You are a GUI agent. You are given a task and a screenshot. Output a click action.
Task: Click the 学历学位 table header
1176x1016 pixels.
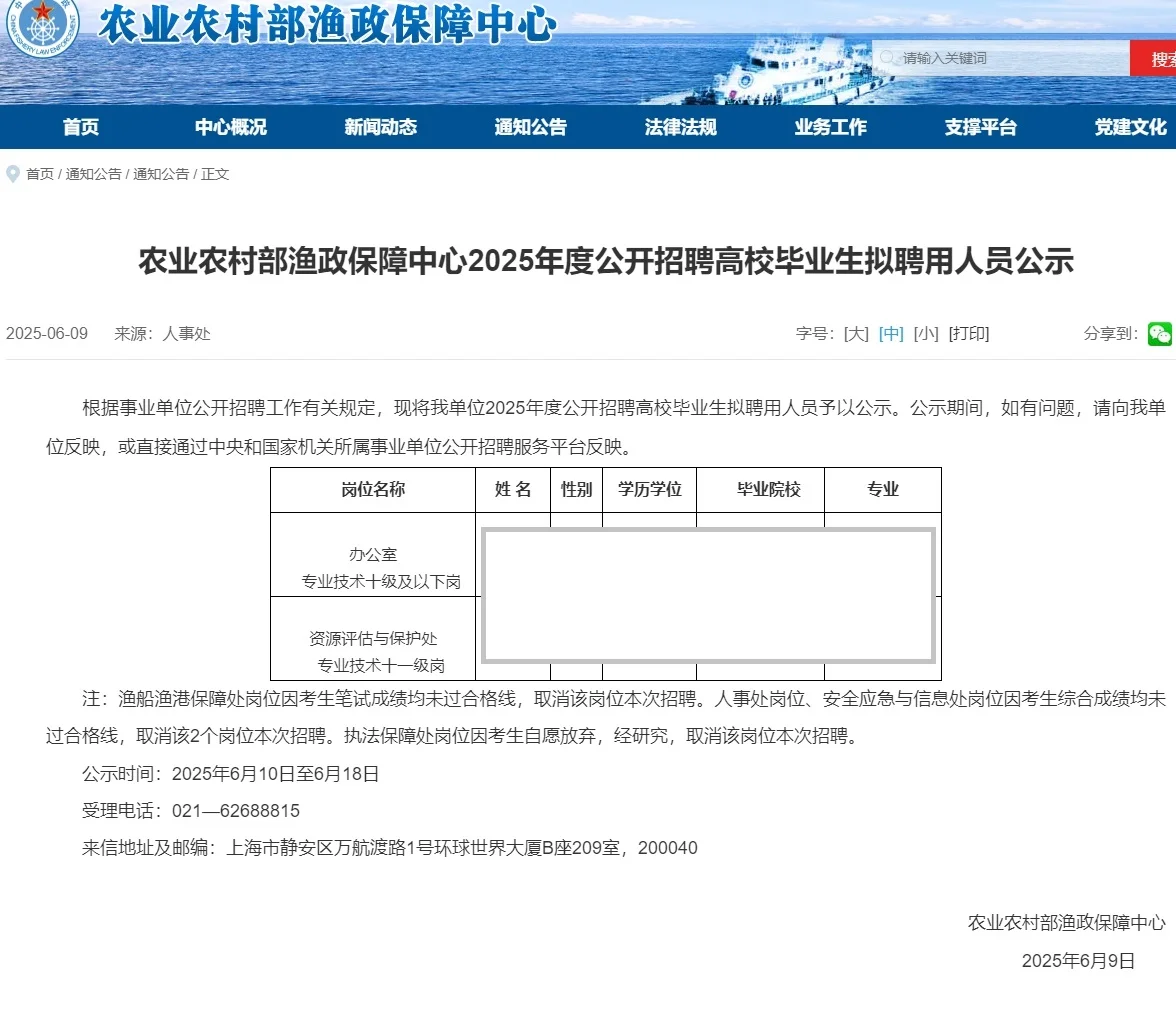[x=650, y=490]
